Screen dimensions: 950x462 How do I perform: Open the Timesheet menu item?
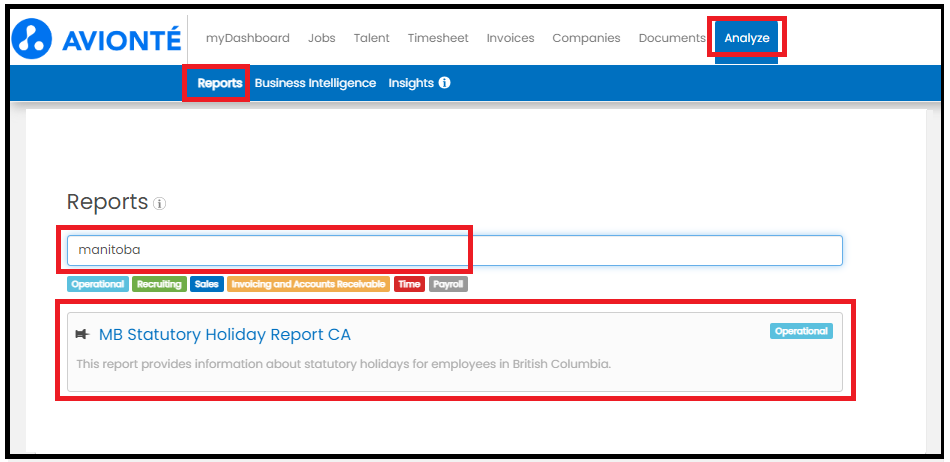pyautogui.click(x=438, y=38)
